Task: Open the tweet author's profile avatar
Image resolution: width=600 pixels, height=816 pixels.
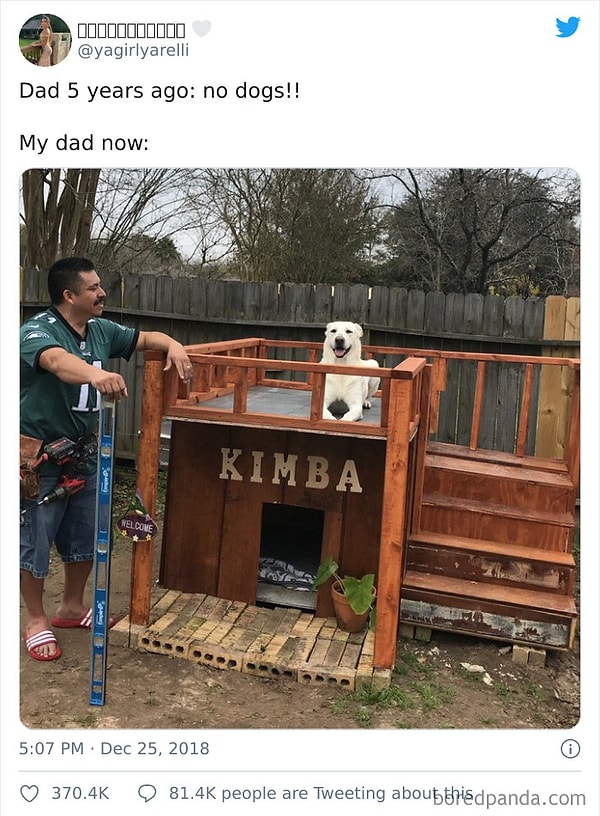Action: [x=45, y=40]
